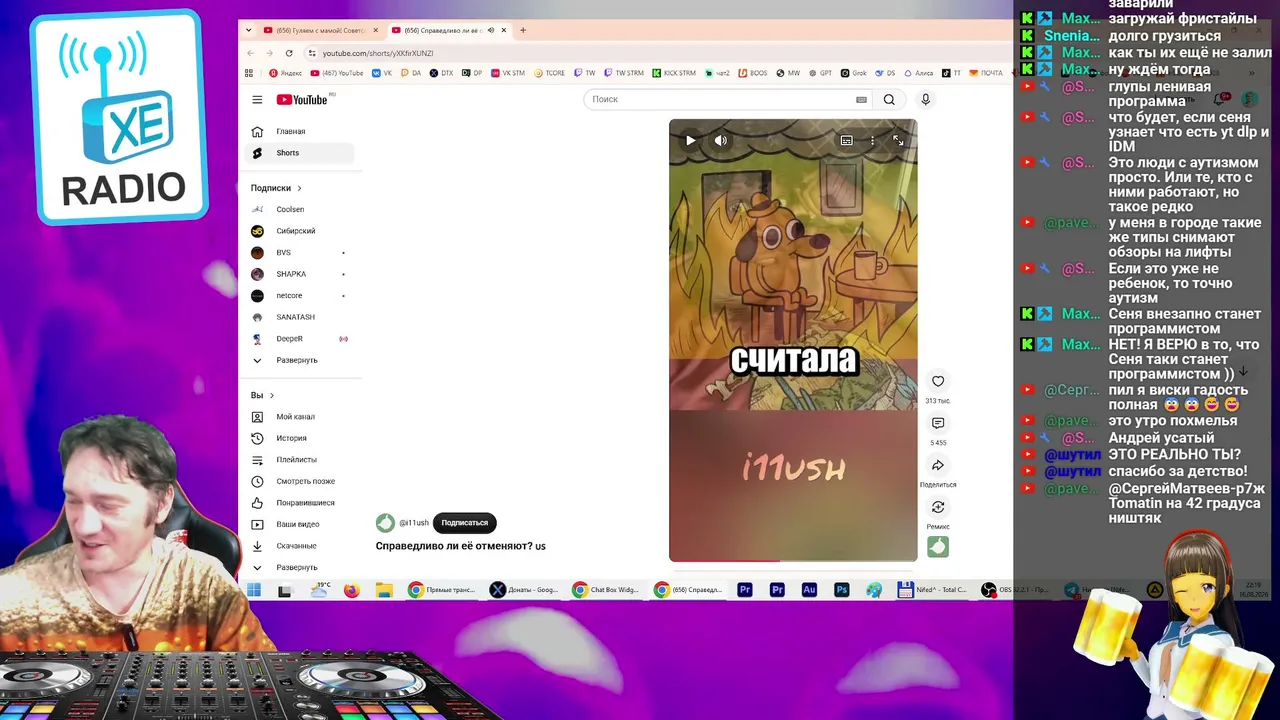Open Понравившиеся in the sidebar
Viewport: 1280px width, 720px height.
(x=300, y=503)
